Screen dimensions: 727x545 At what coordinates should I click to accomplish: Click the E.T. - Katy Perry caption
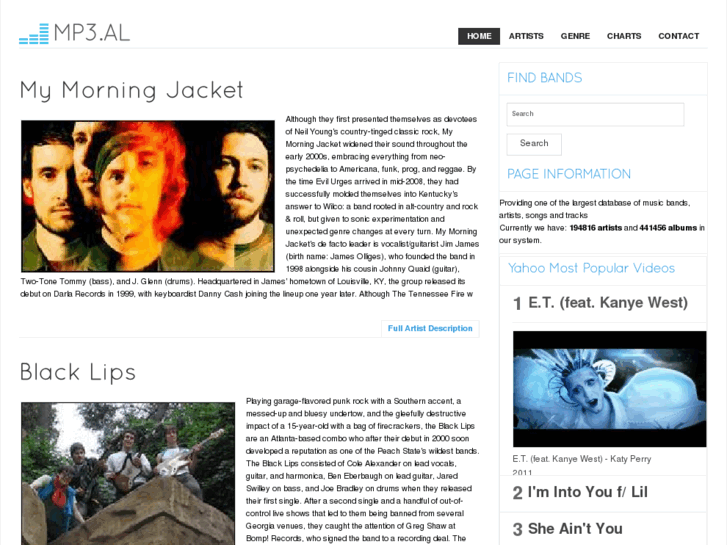pos(581,459)
